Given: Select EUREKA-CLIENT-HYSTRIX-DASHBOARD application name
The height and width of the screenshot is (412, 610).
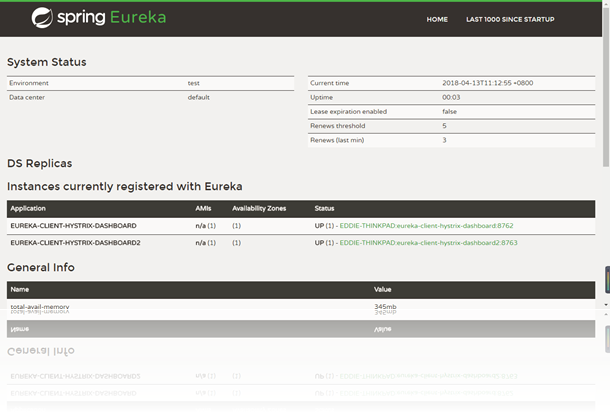Looking at the screenshot, I should [x=74, y=226].
